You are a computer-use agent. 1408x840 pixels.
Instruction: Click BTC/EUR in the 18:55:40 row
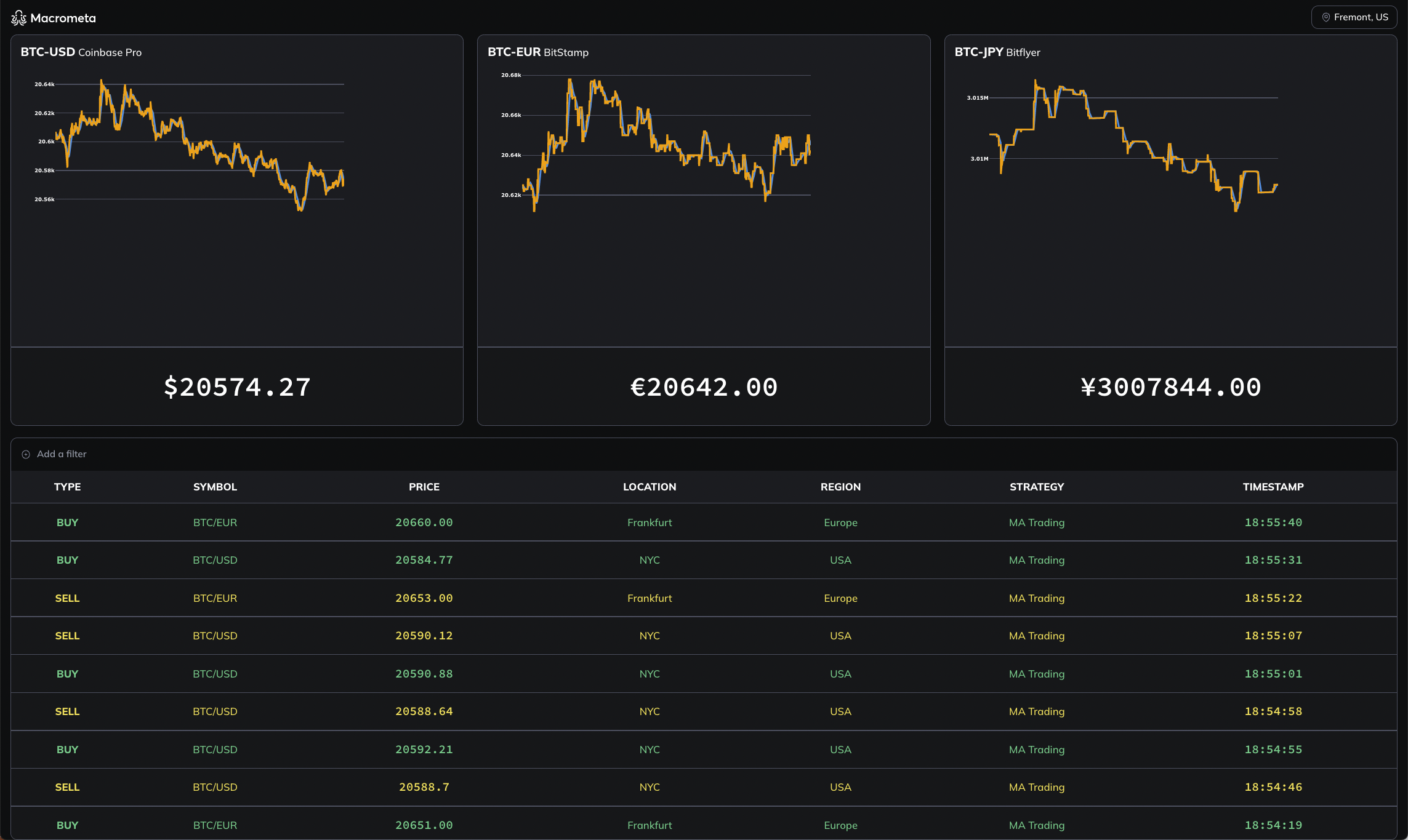point(215,522)
